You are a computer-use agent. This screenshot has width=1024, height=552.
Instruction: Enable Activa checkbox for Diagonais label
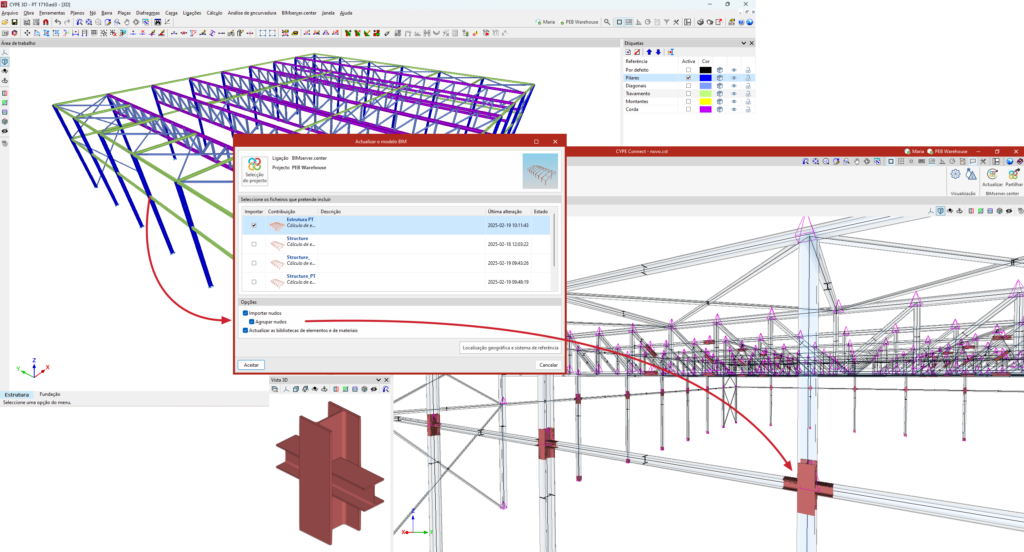click(x=688, y=86)
